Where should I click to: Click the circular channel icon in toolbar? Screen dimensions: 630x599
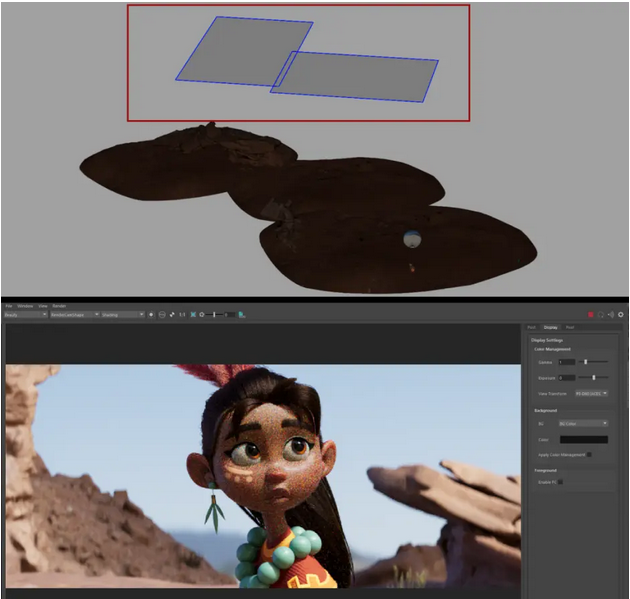162,314
